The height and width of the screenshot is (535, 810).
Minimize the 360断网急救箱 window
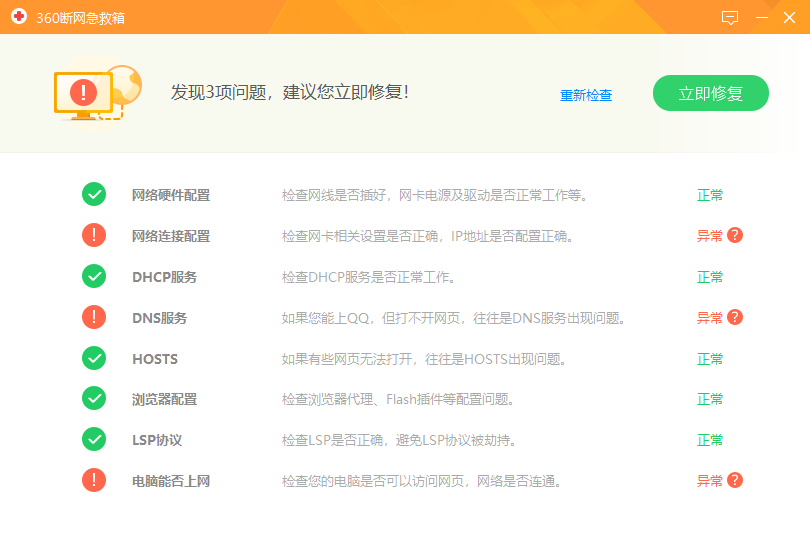(762, 18)
